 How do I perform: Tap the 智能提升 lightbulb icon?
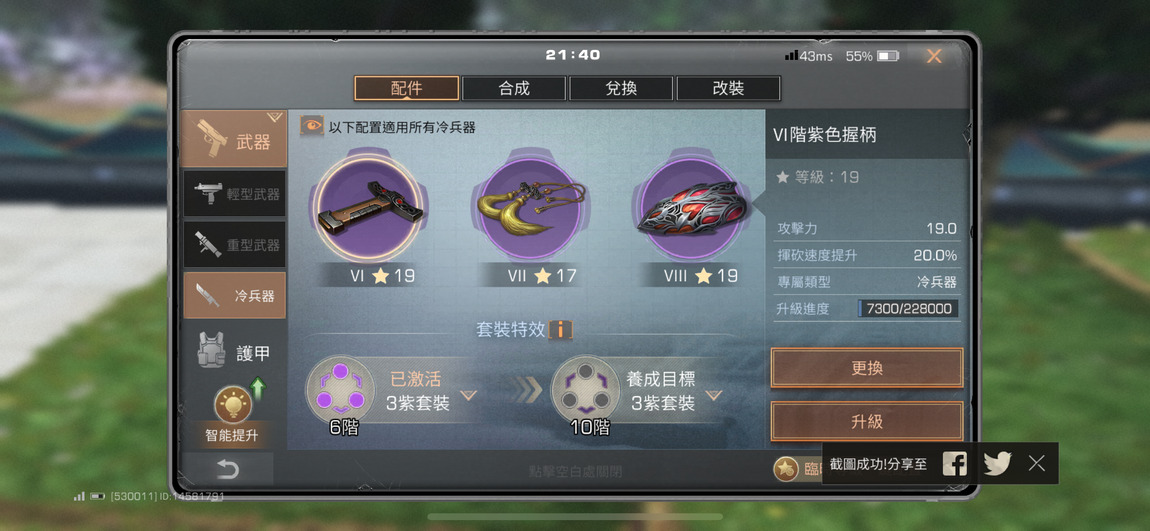233,405
